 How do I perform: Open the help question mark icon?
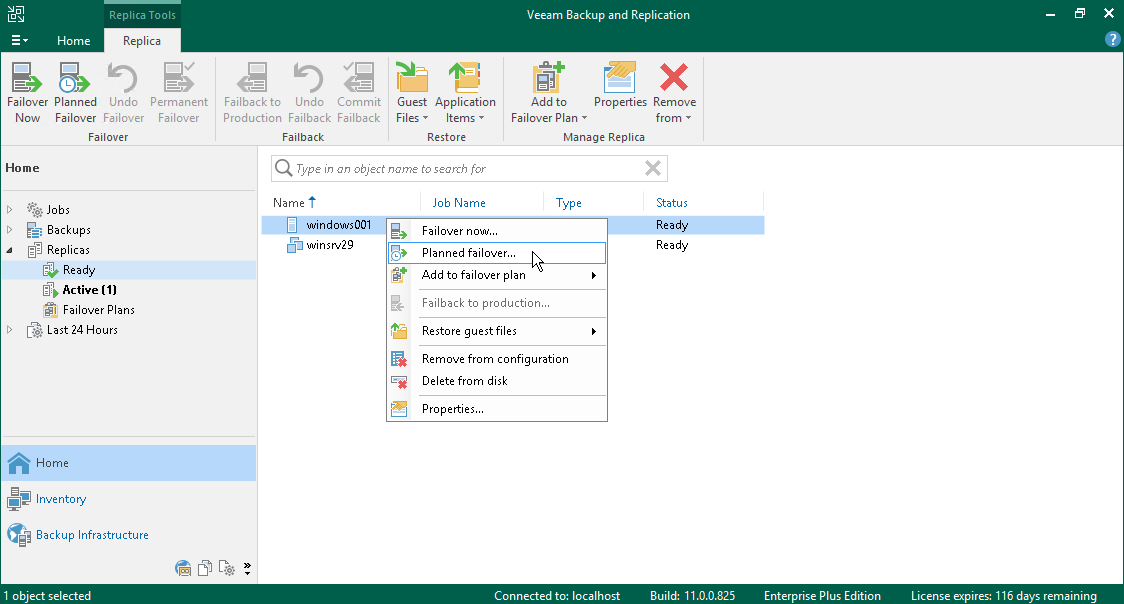coord(1112,40)
